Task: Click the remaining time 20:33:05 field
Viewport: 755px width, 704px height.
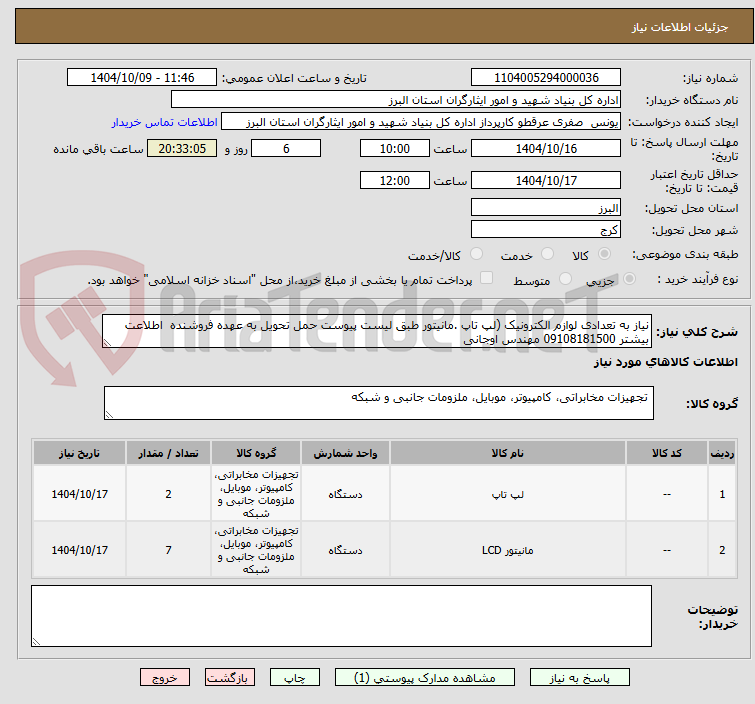Action: click(182, 148)
